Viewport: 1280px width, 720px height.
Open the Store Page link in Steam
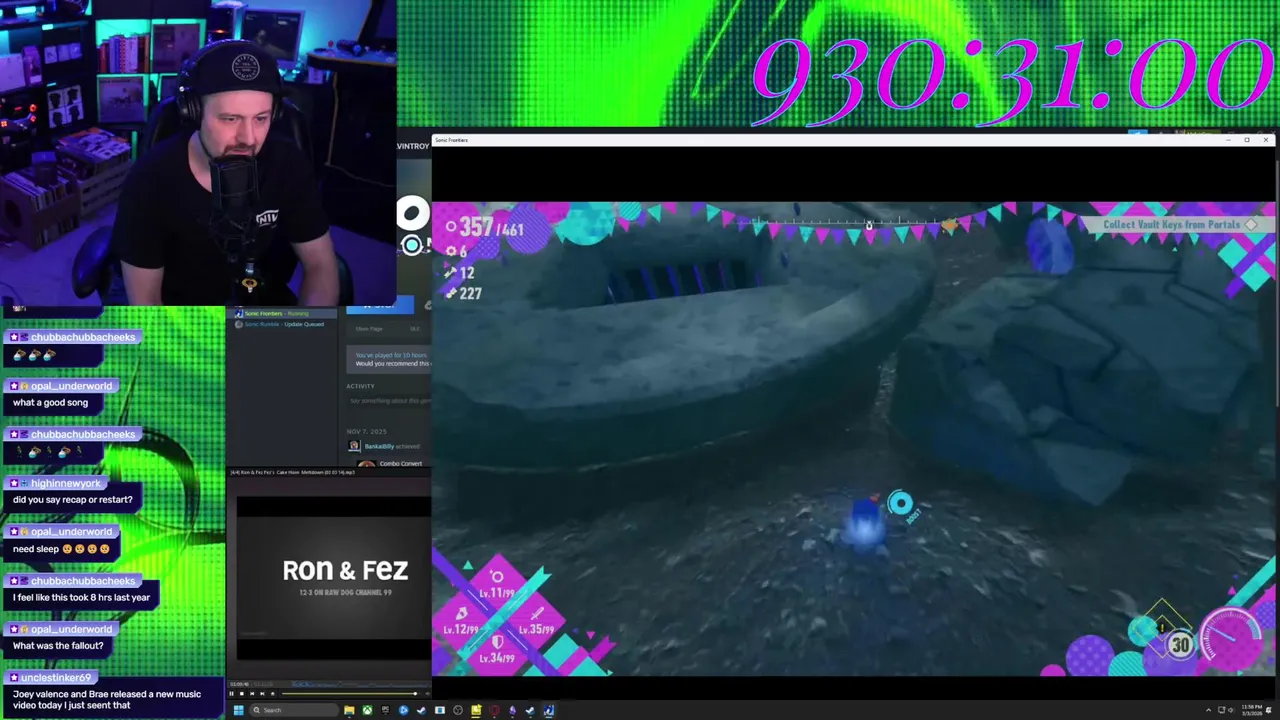click(369, 328)
